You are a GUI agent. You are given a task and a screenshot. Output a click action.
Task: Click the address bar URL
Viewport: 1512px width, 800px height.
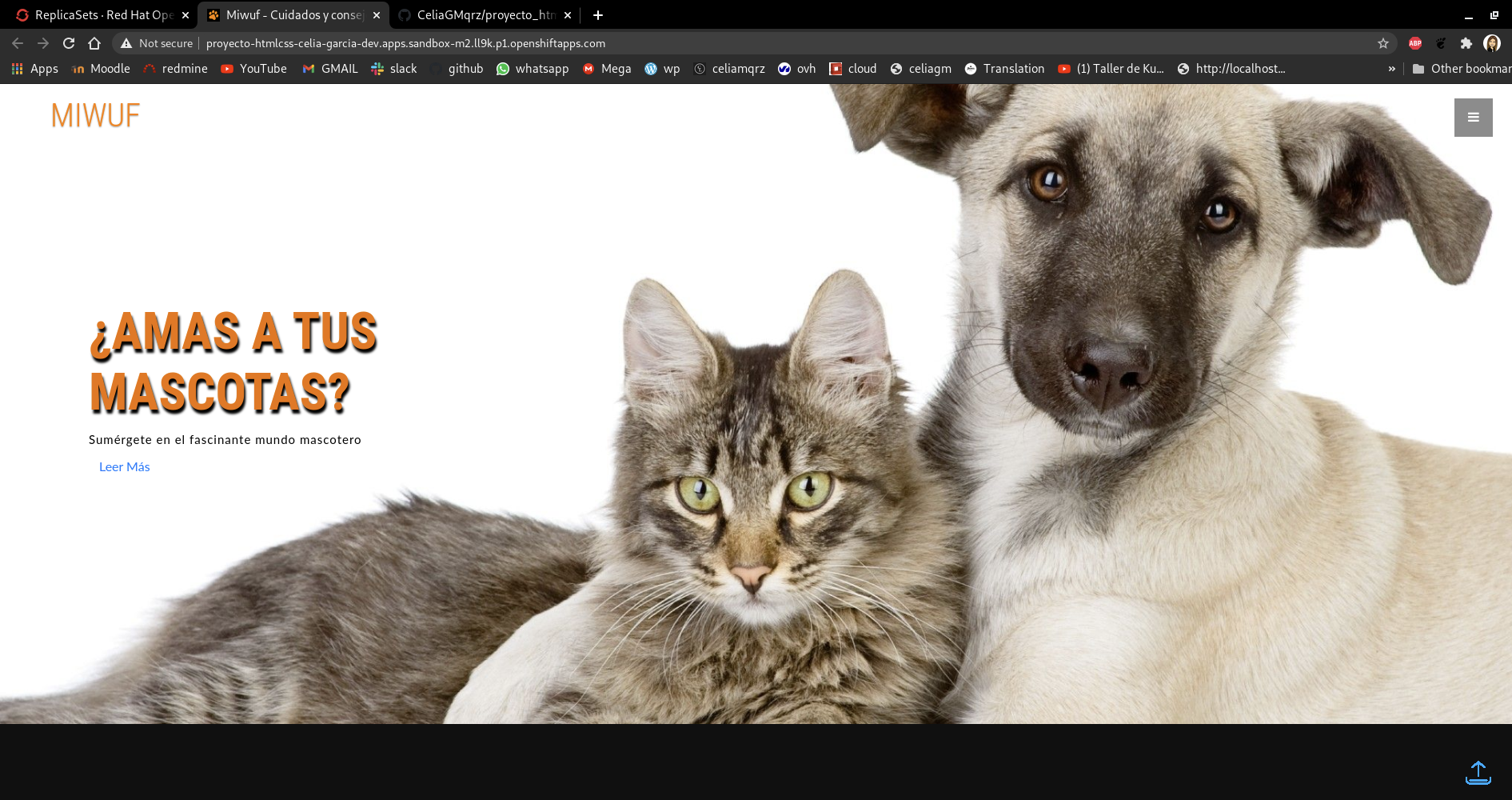click(x=405, y=43)
